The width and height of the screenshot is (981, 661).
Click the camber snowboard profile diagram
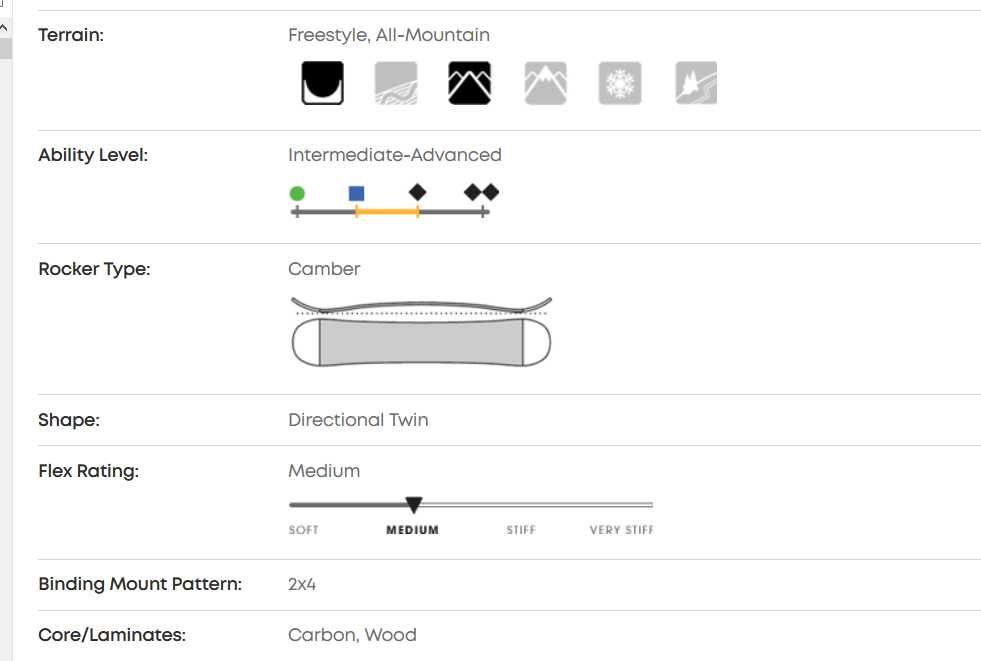[421, 332]
